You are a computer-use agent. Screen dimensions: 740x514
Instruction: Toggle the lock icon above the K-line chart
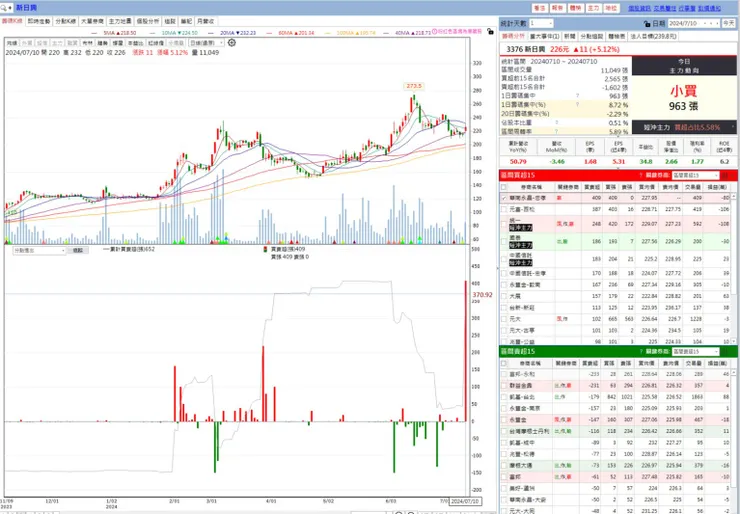point(490,32)
